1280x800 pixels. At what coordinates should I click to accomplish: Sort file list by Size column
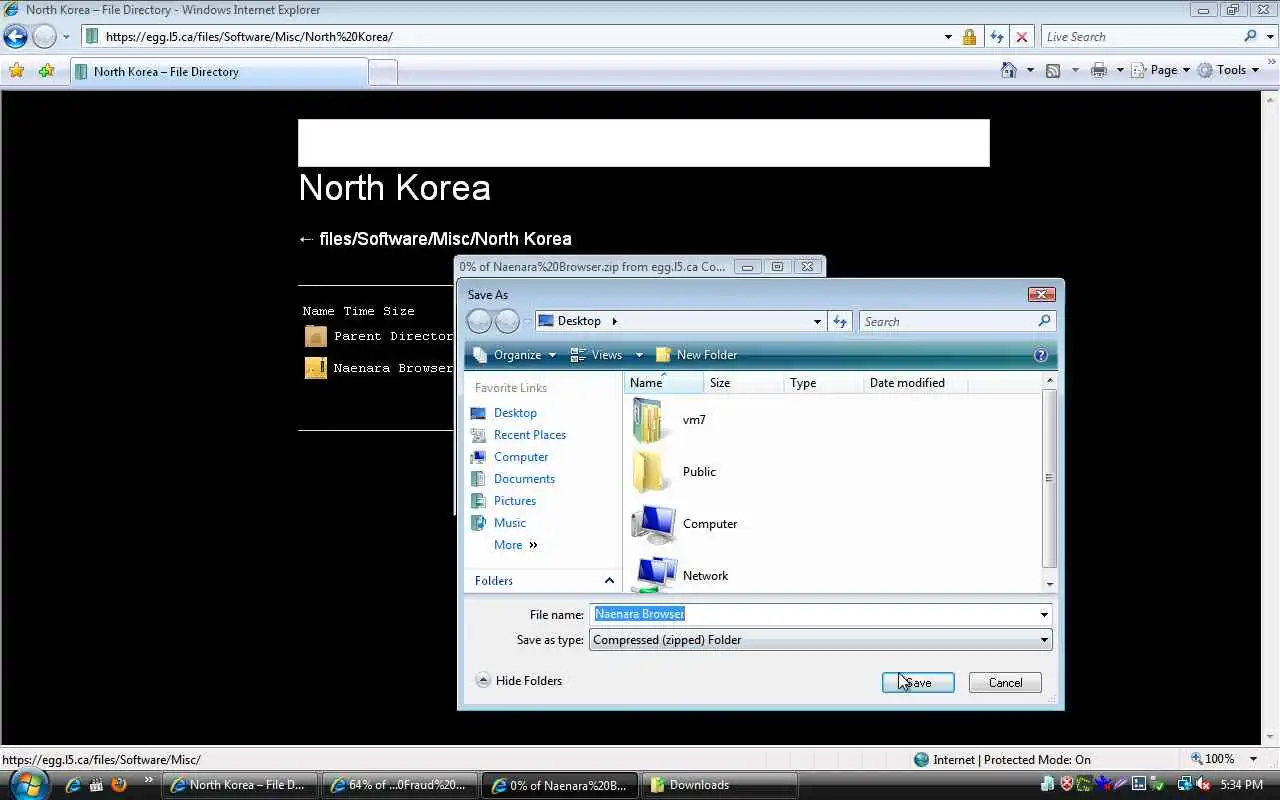743,383
